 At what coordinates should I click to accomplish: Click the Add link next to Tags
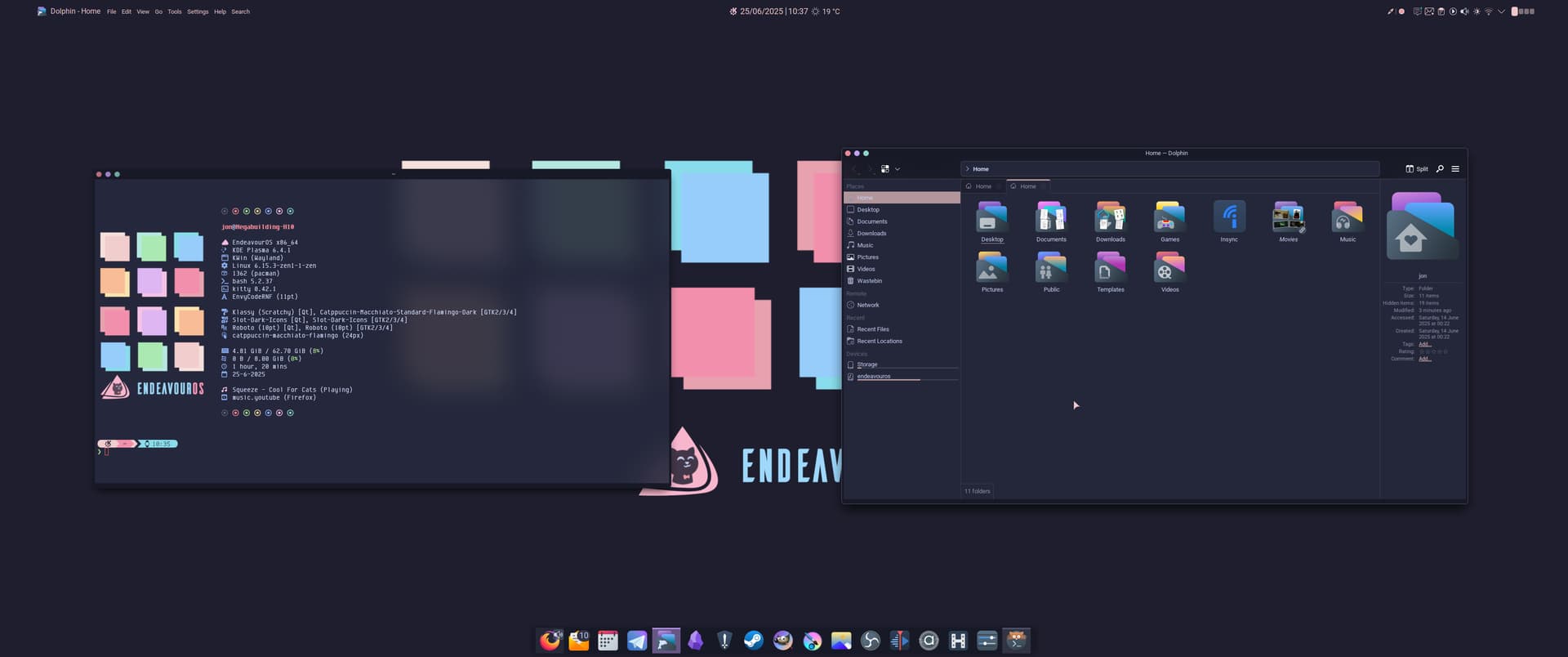tap(1424, 344)
